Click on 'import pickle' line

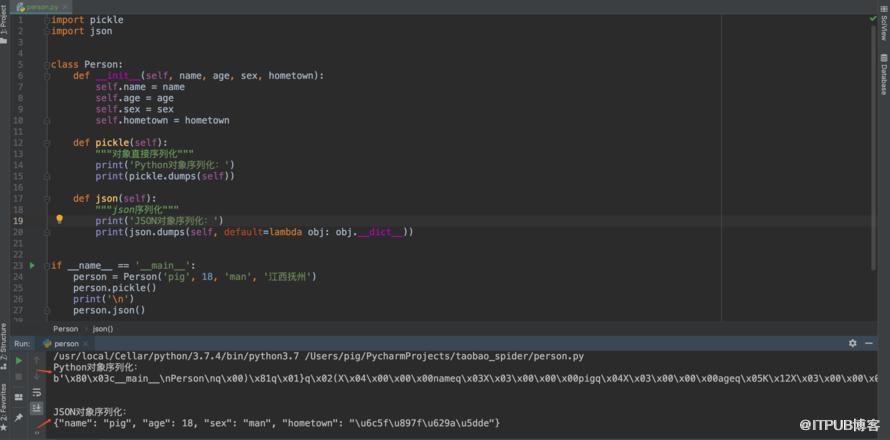(87, 20)
